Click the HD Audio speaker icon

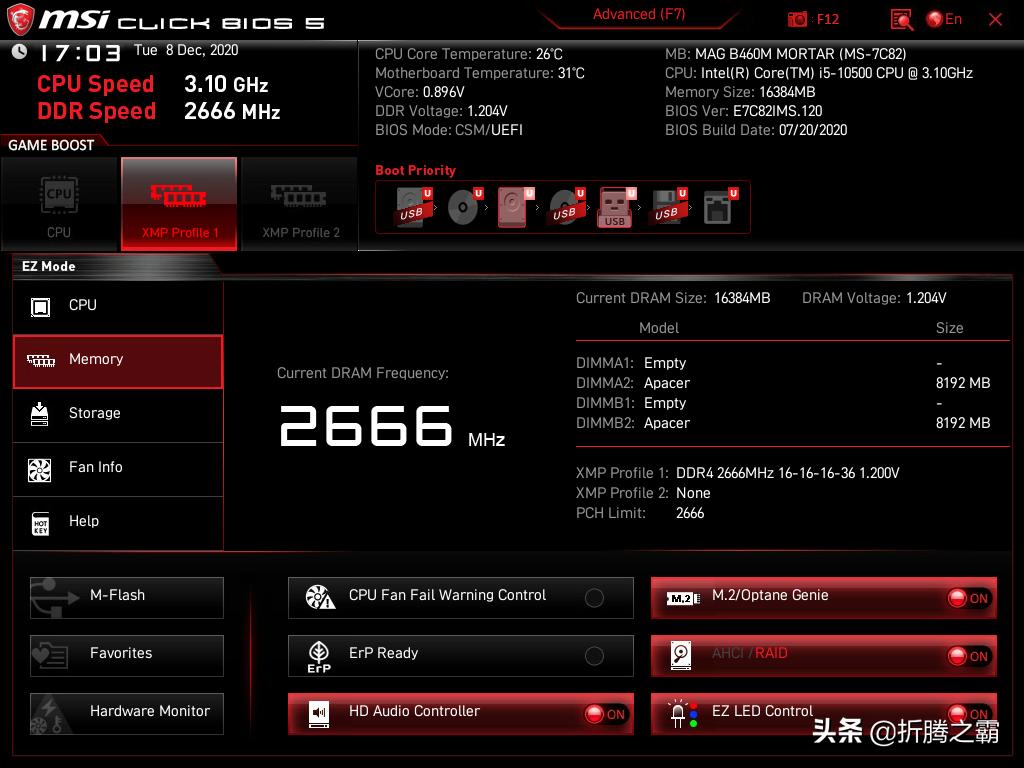(319, 714)
